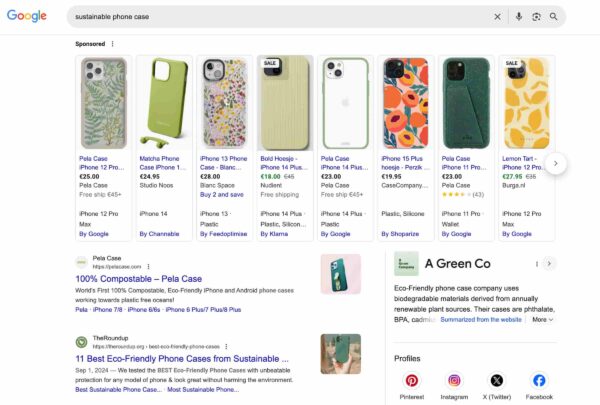Open the Facebook profile icon
Viewport: 600px width, 405px height.
(x=539, y=381)
